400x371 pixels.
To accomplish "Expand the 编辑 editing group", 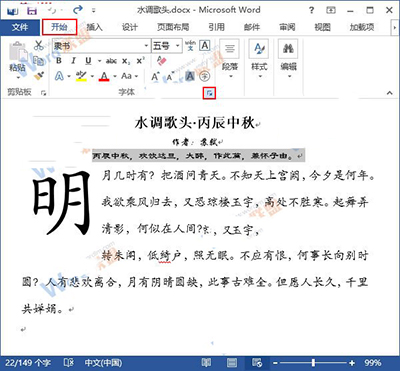I will tap(288, 60).
